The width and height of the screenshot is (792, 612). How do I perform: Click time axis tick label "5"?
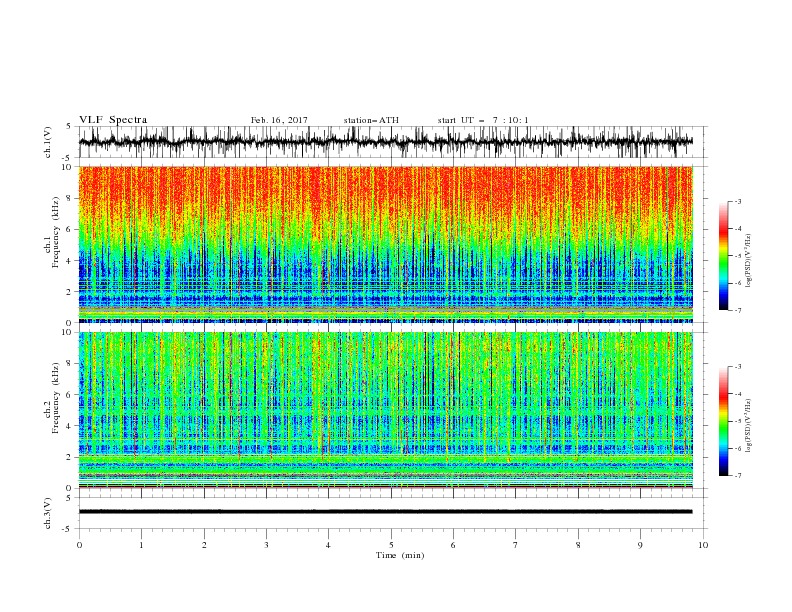(x=391, y=545)
